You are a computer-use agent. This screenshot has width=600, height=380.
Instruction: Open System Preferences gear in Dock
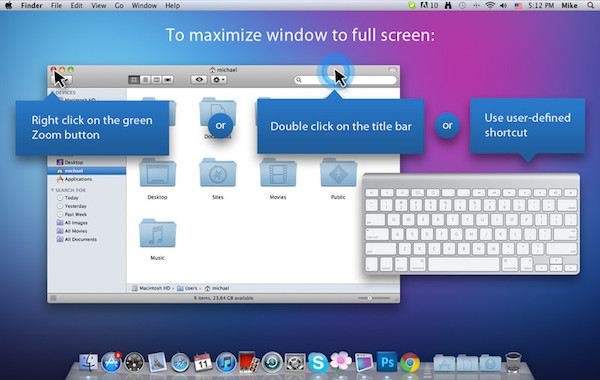[x=295, y=362]
